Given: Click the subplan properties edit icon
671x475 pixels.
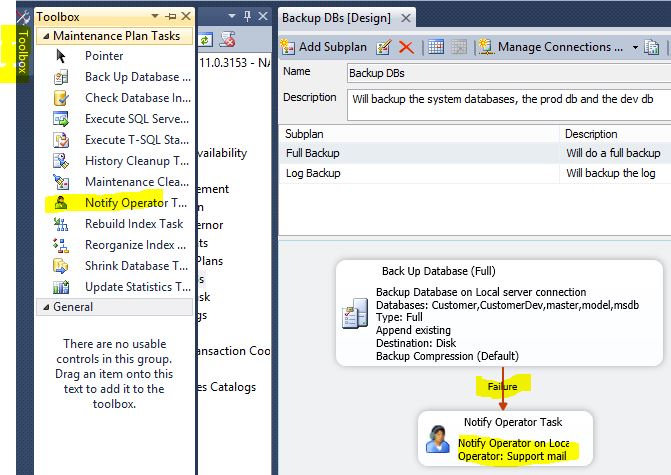Looking at the screenshot, I should pyautogui.click(x=384, y=47).
